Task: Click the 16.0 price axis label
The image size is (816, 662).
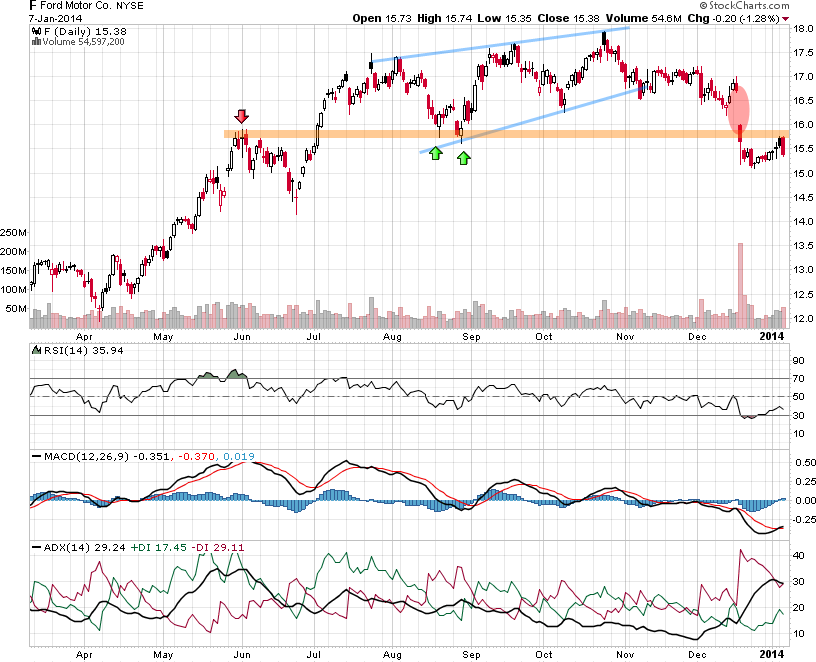Action: click(803, 124)
